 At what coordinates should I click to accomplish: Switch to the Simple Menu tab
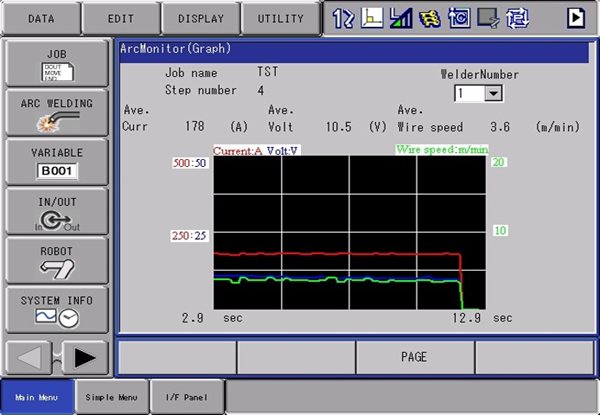(x=112, y=397)
